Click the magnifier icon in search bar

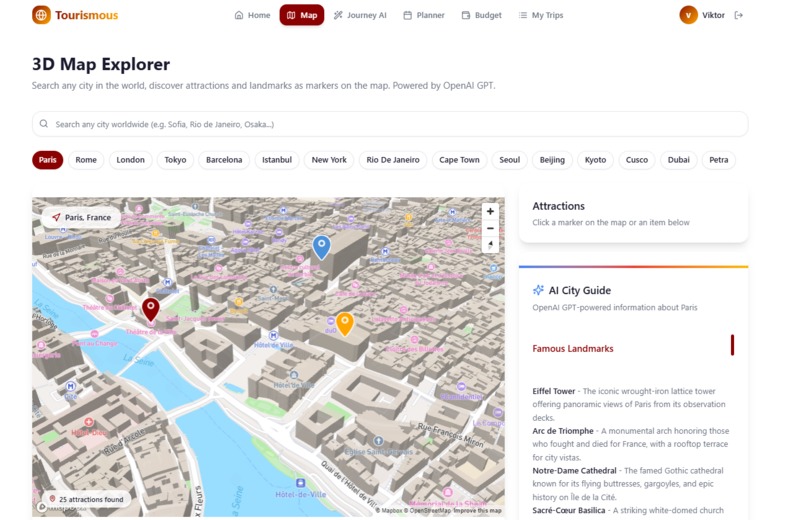44,124
